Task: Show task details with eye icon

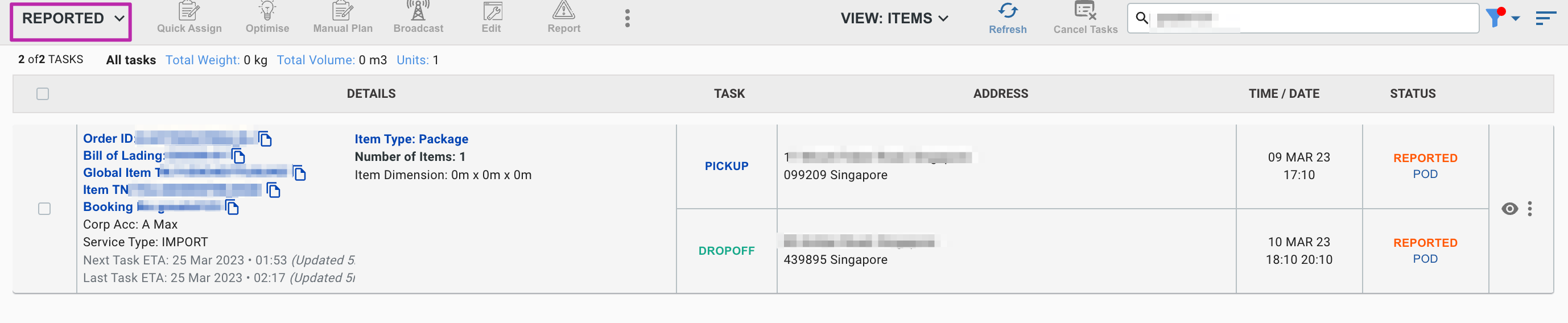Action: [1509, 209]
